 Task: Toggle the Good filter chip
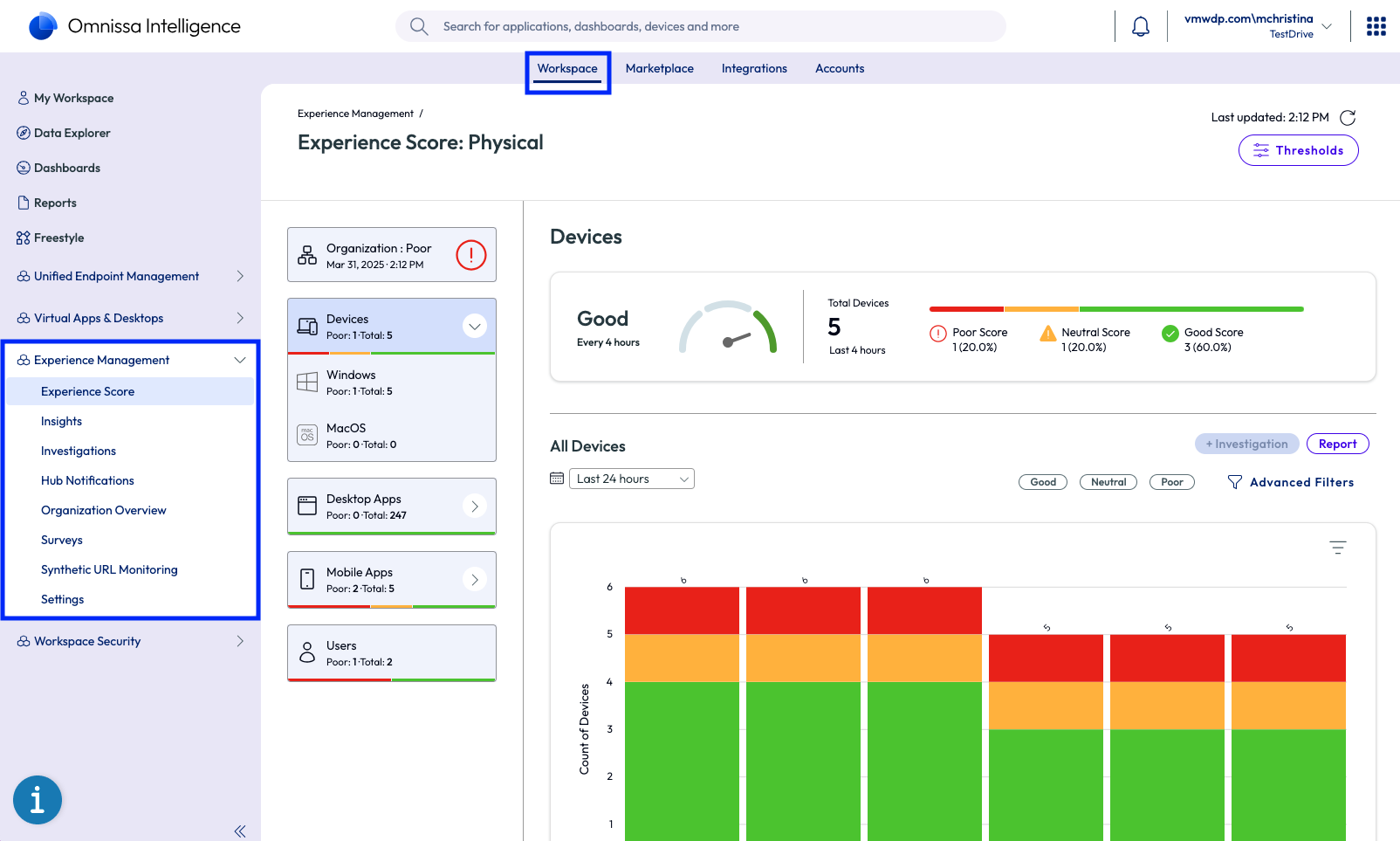pos(1042,482)
